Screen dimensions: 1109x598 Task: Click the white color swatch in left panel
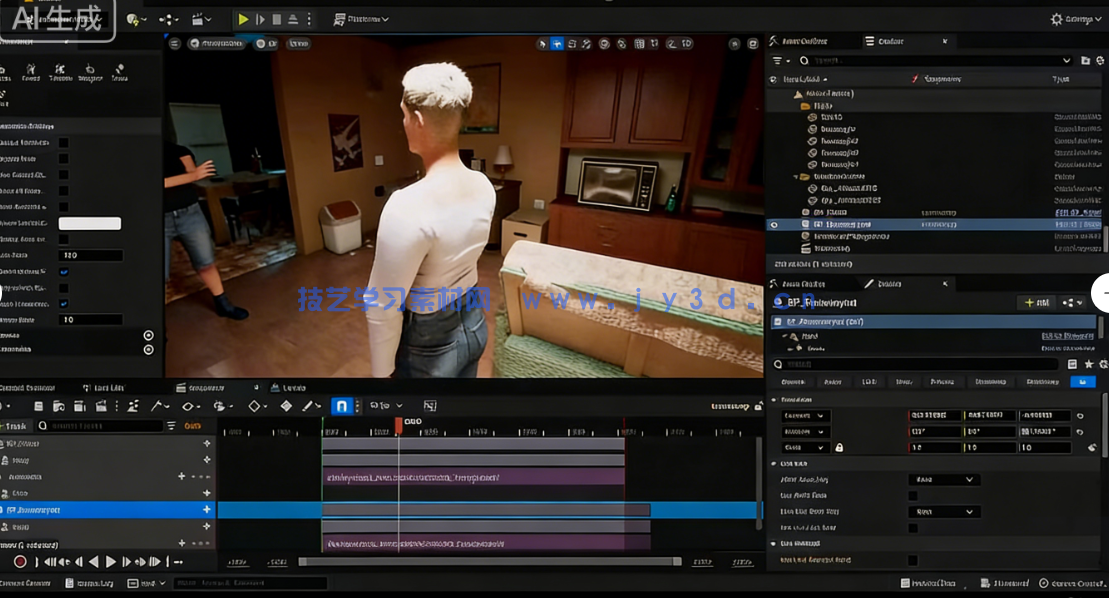[89, 223]
